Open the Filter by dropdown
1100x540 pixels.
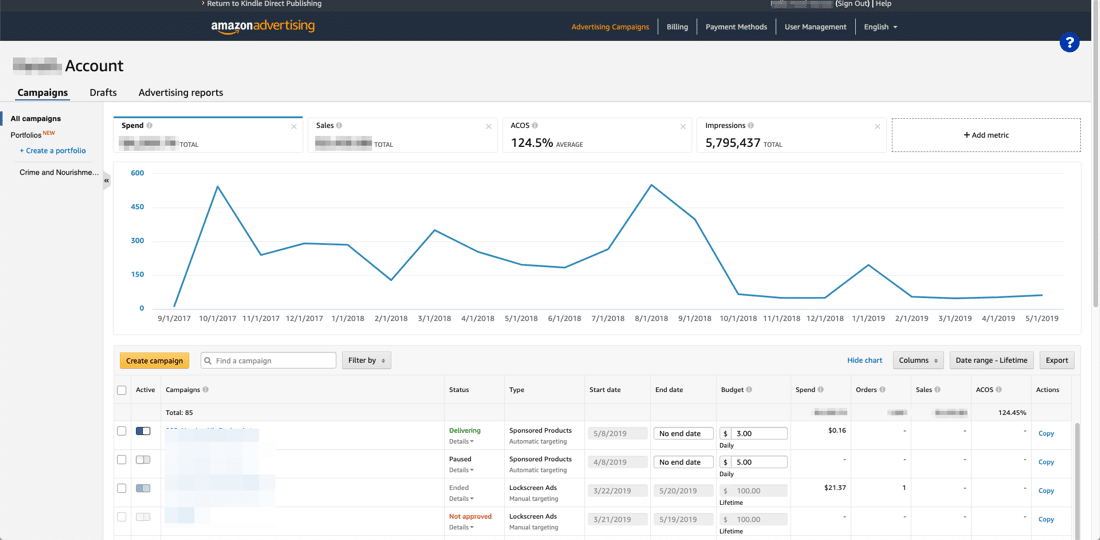366,360
